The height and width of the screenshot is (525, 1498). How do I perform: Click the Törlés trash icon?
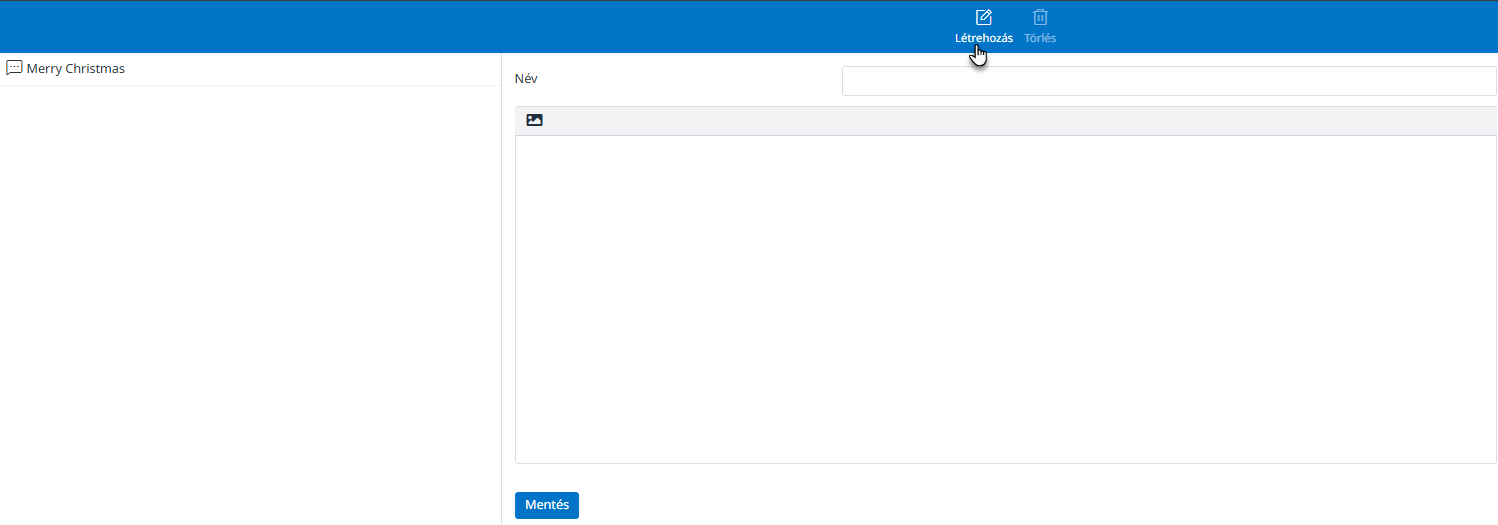[x=1040, y=17]
